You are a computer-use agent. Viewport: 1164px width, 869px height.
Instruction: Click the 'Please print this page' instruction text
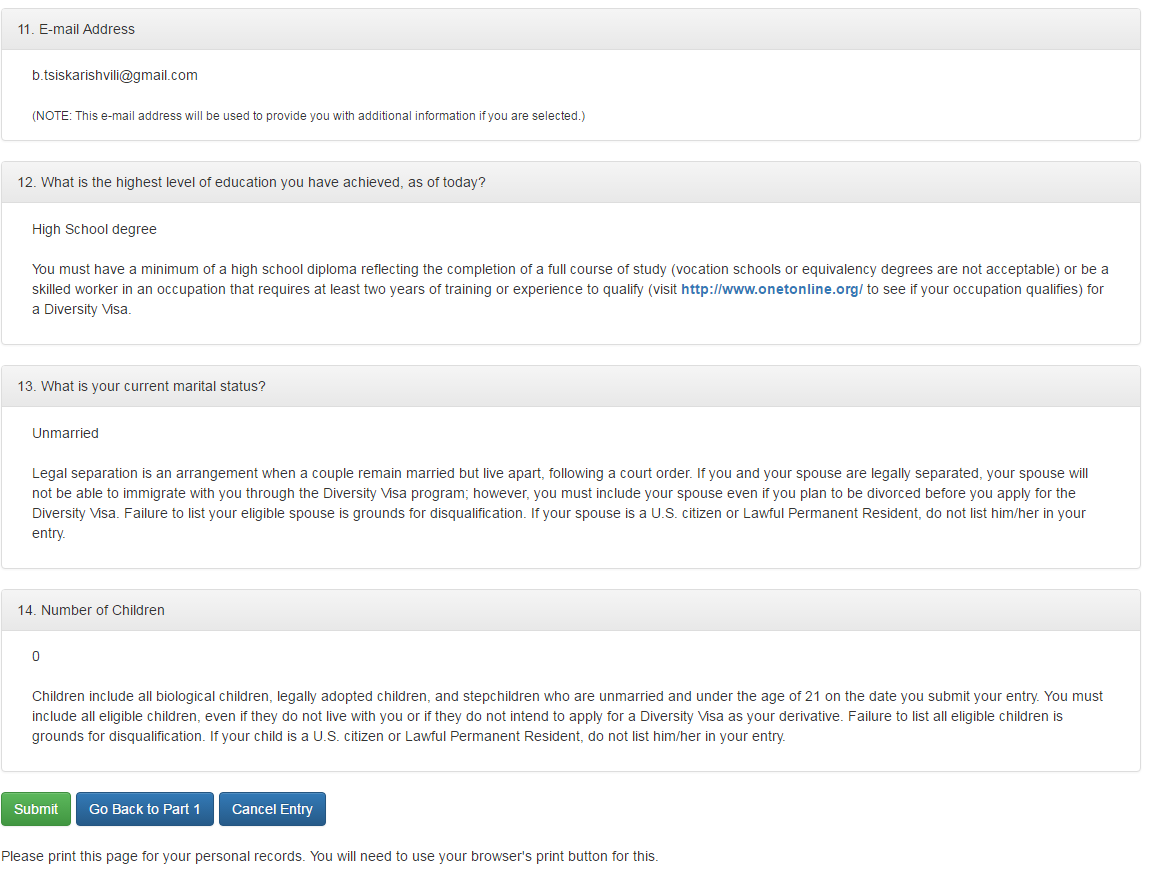click(329, 856)
